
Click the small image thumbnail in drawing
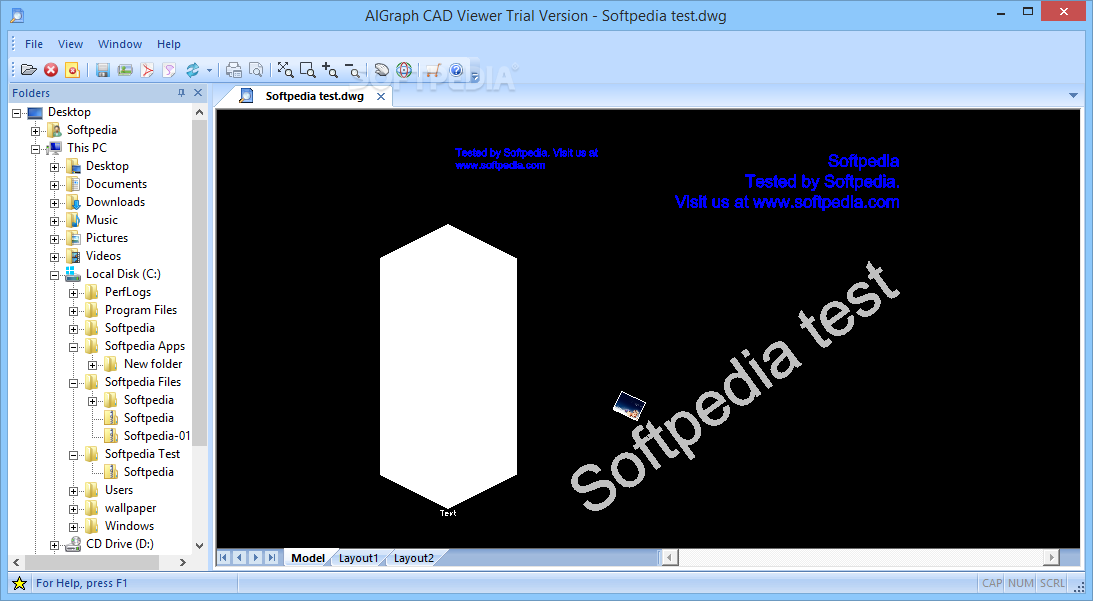pos(629,405)
